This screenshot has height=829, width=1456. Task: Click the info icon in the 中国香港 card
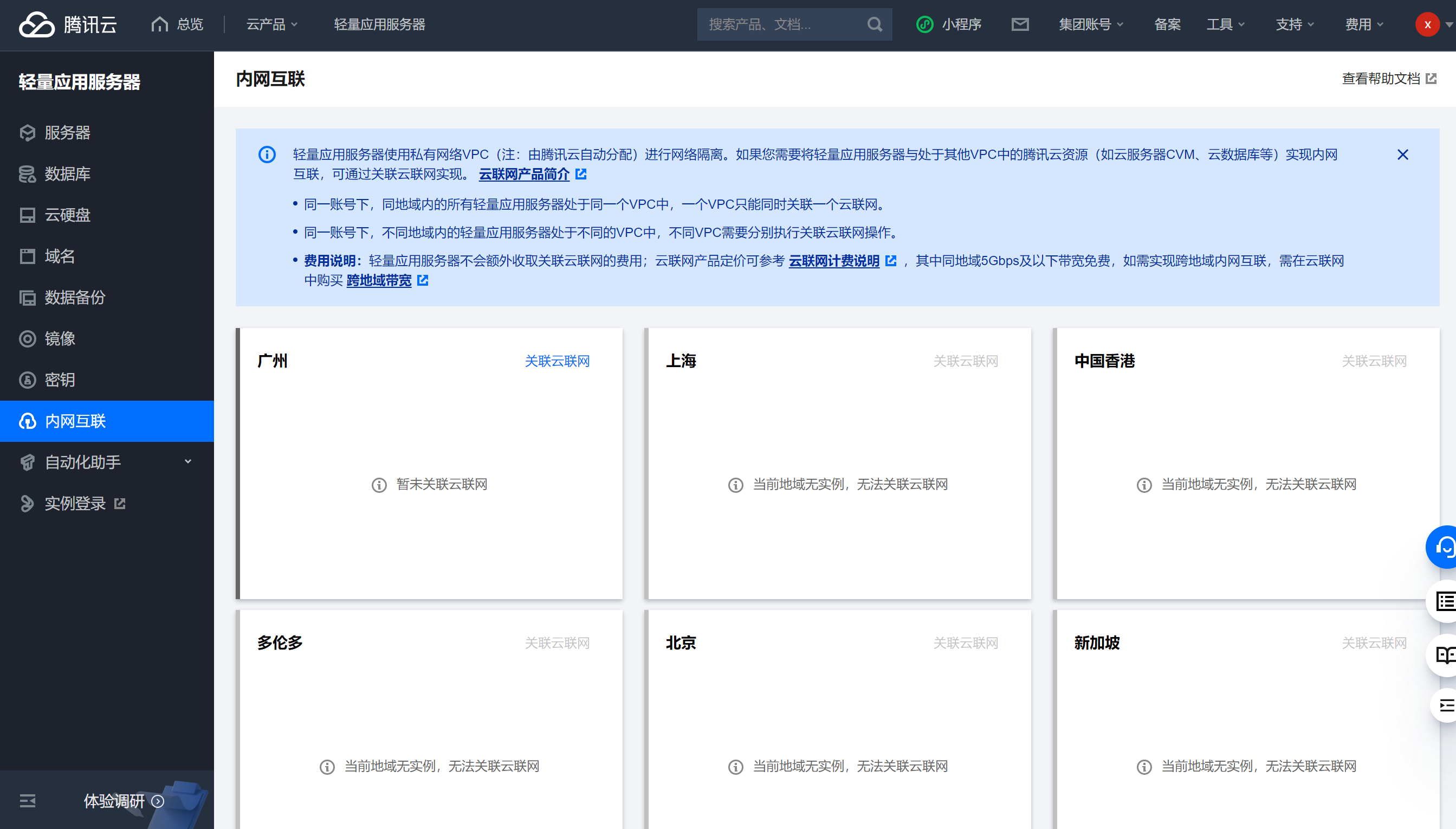[1144, 485]
